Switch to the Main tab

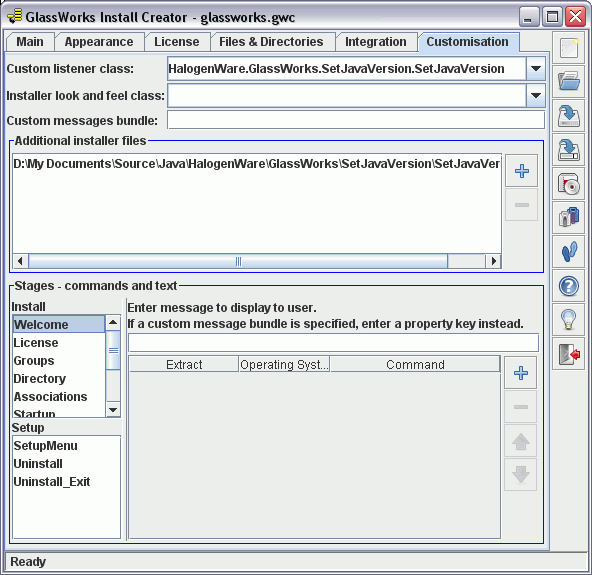pyautogui.click(x=30, y=42)
